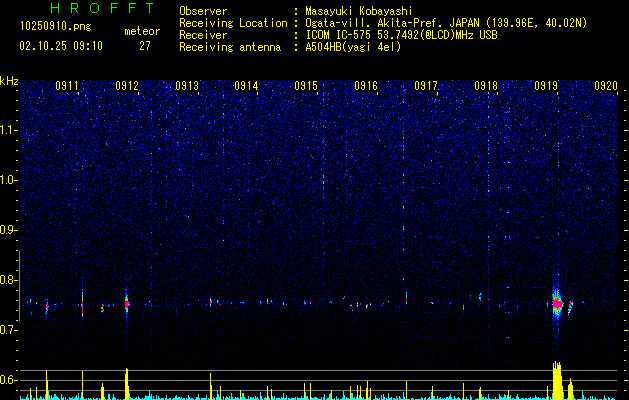The height and width of the screenshot is (400, 629).
Task: Click the 0912 time marker
Action: click(127, 85)
